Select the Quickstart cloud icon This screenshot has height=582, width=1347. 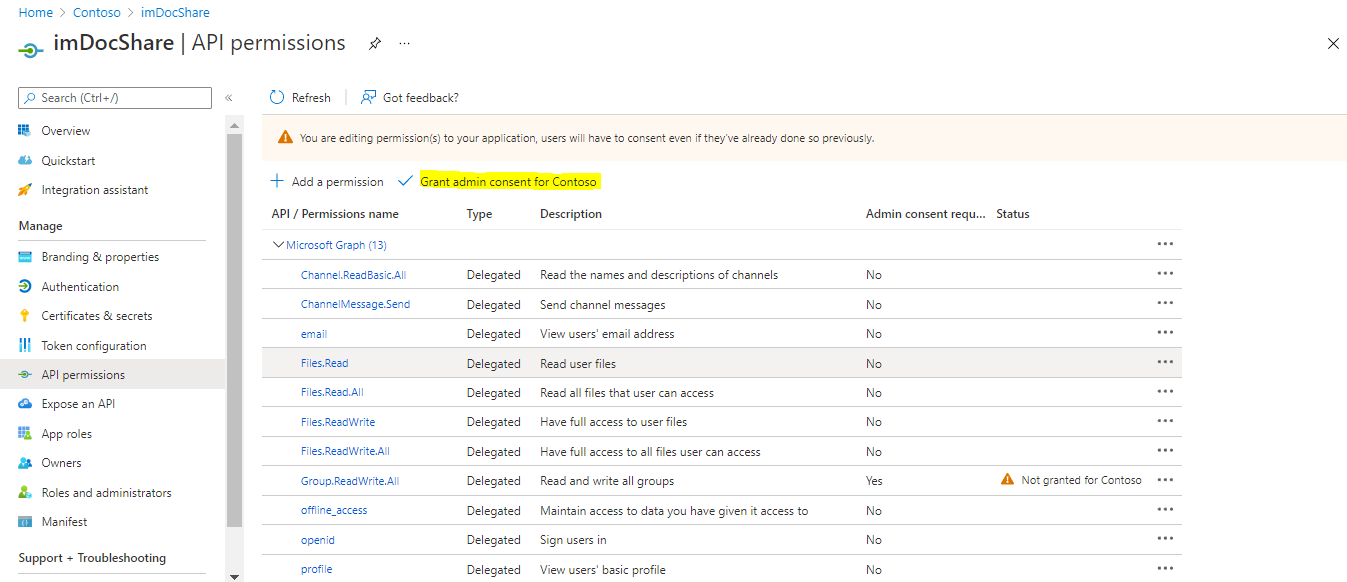point(25,161)
